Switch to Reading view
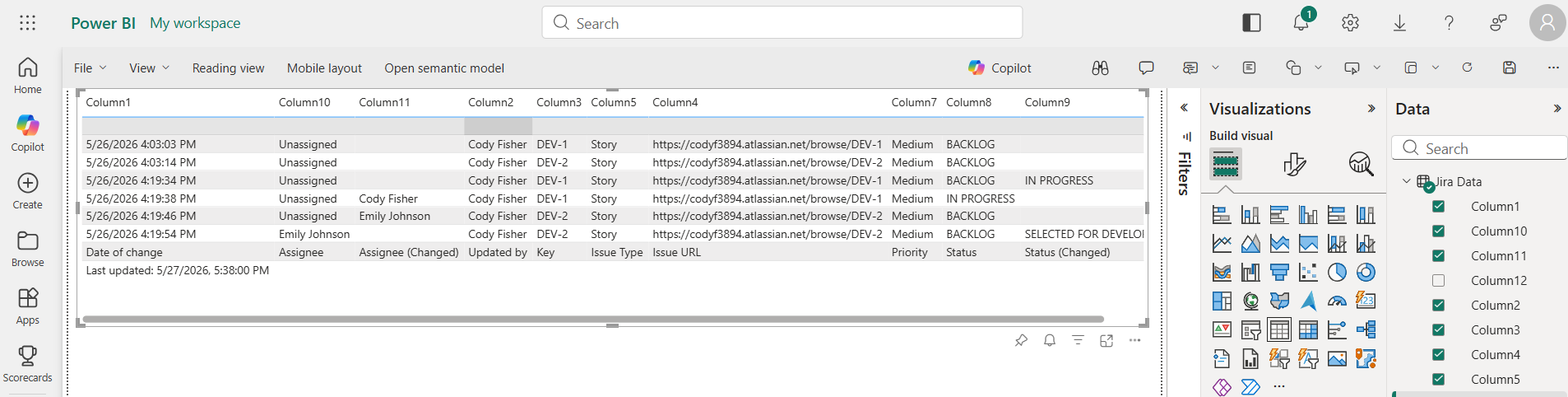 pyautogui.click(x=228, y=68)
